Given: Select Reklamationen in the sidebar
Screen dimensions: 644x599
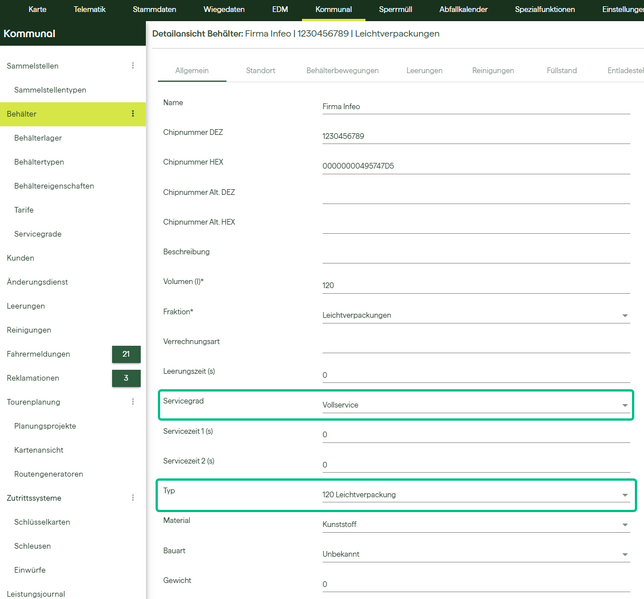Looking at the screenshot, I should coord(33,378).
